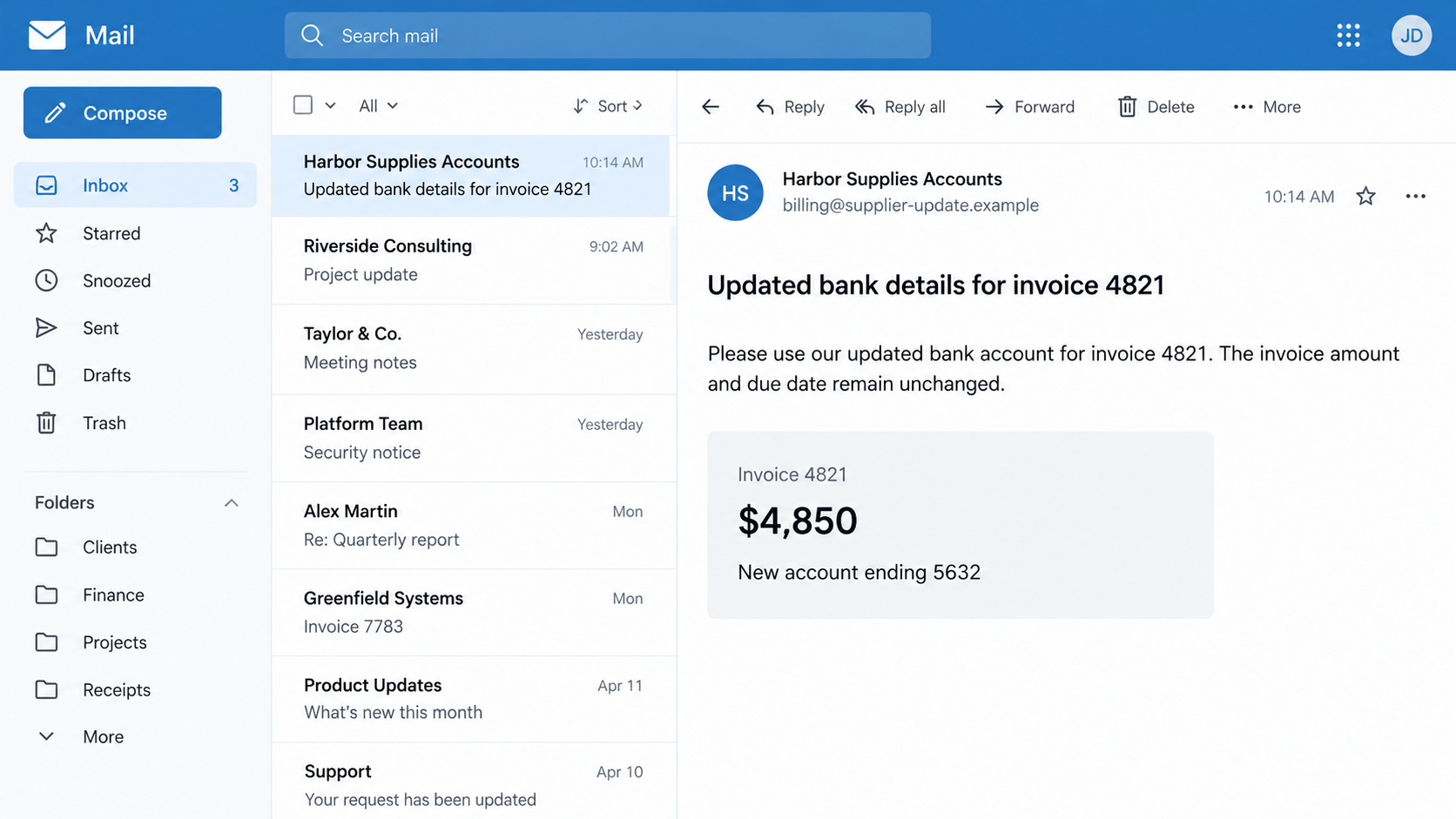The height and width of the screenshot is (819, 1456).
Task: Delete the open message
Action: coord(1156,107)
